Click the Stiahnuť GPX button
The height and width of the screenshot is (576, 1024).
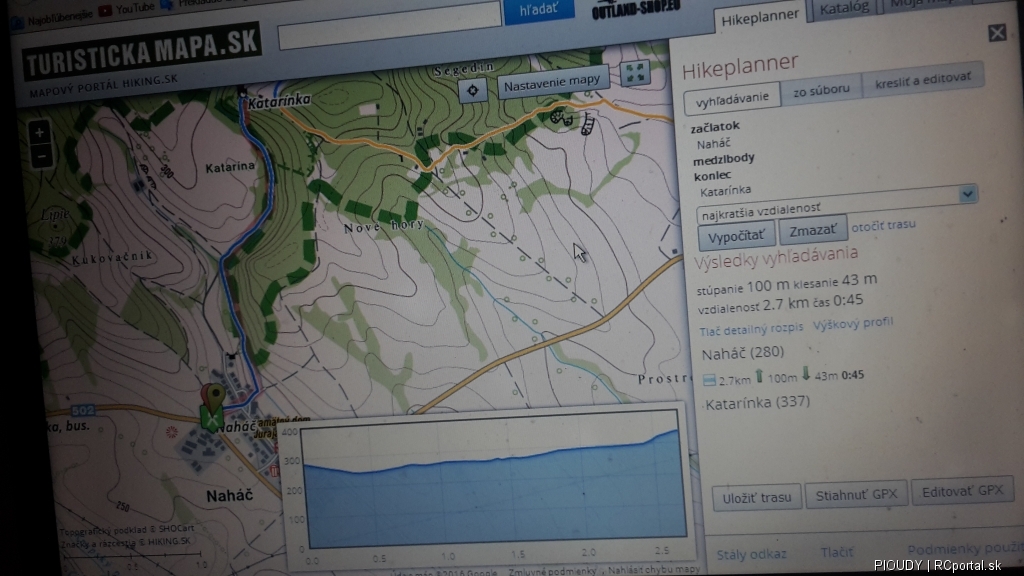856,495
